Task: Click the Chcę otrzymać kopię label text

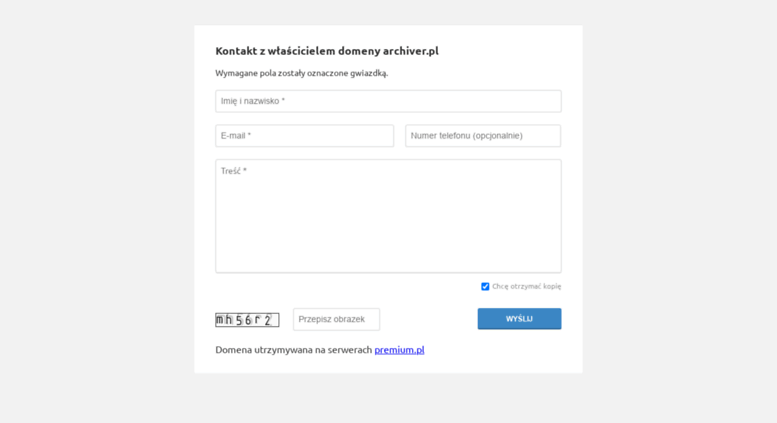Action: 526,286
